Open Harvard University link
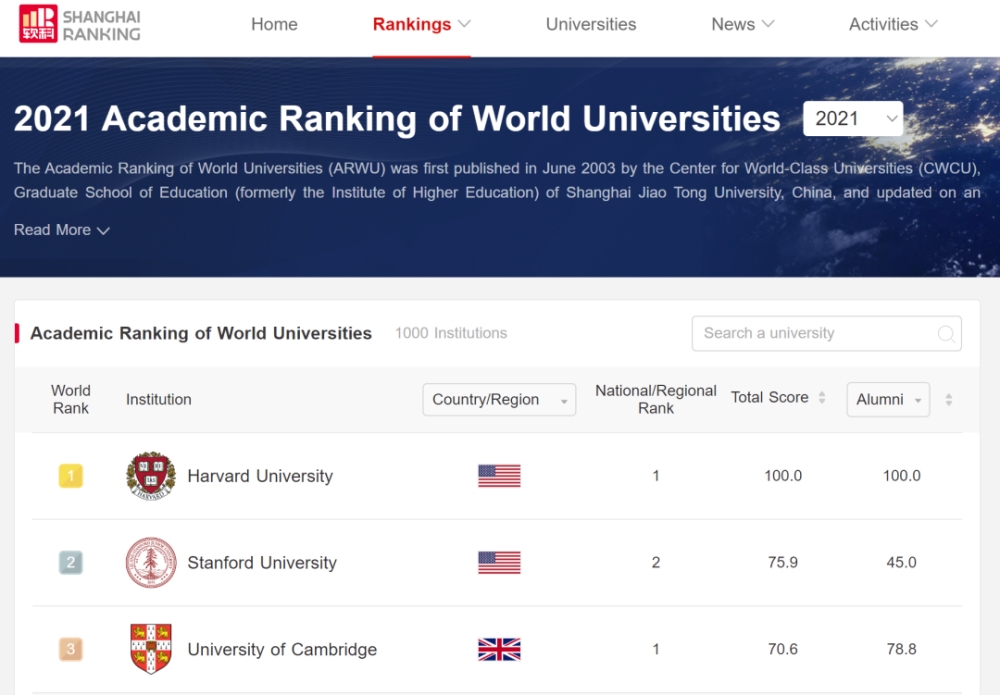This screenshot has height=695, width=1000. click(x=260, y=476)
